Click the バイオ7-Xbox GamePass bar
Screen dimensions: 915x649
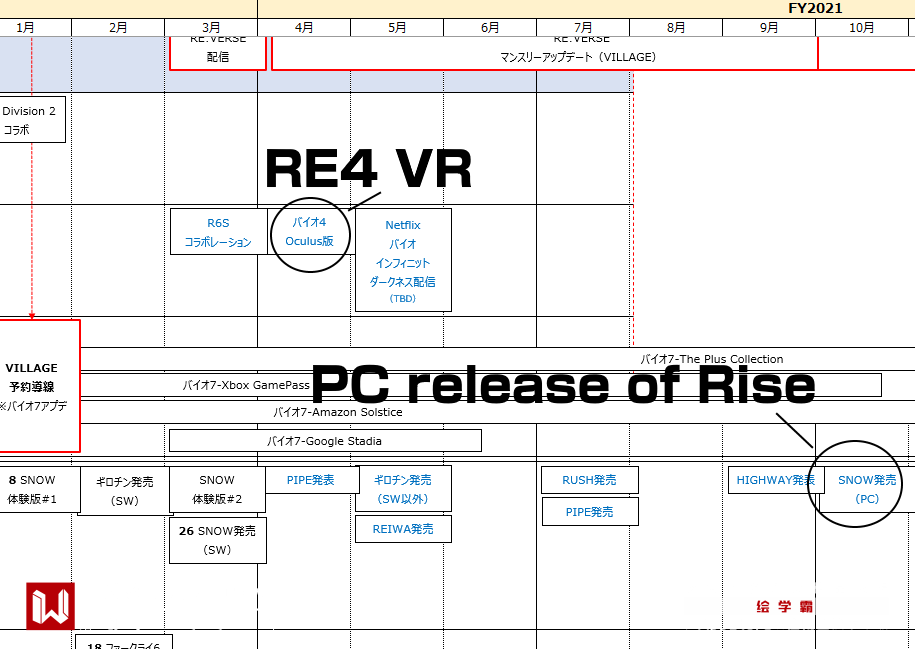pyautogui.click(x=481, y=385)
